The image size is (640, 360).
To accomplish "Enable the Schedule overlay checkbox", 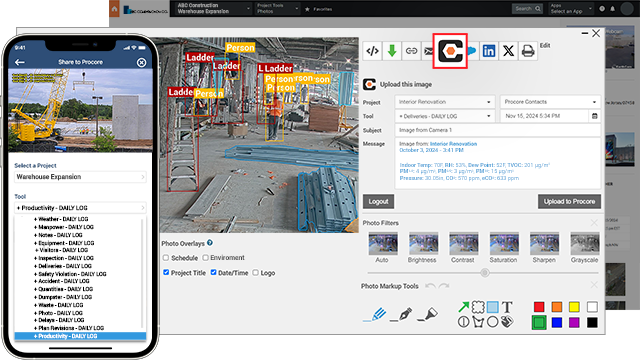I will point(166,258).
